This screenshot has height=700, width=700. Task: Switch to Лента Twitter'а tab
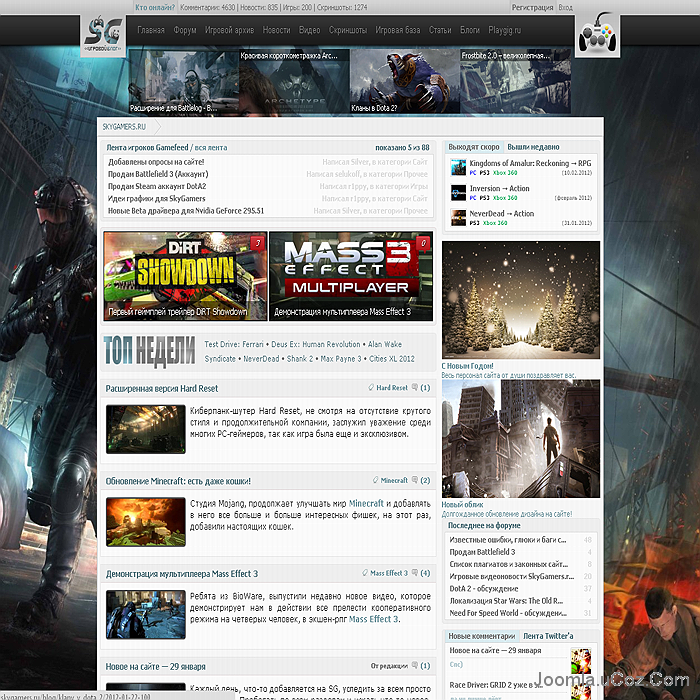548,636
